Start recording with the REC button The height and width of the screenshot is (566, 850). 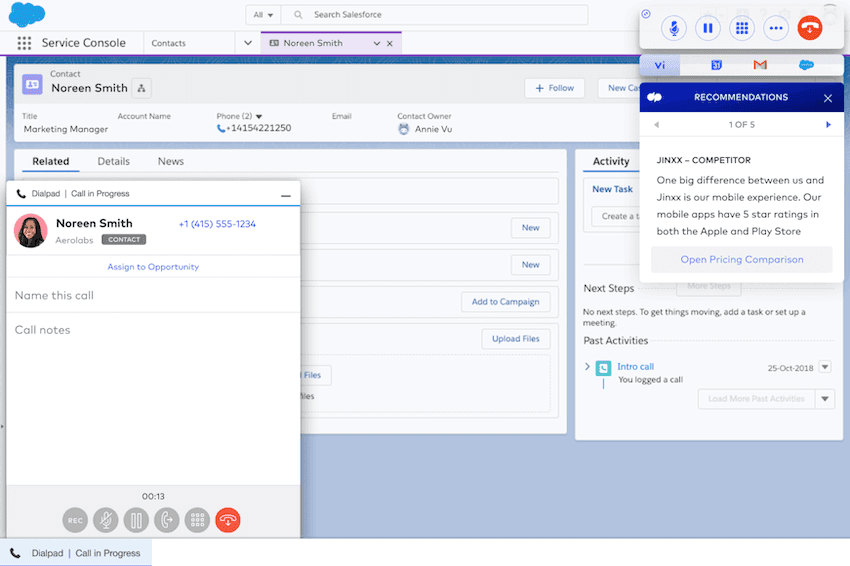coord(75,520)
